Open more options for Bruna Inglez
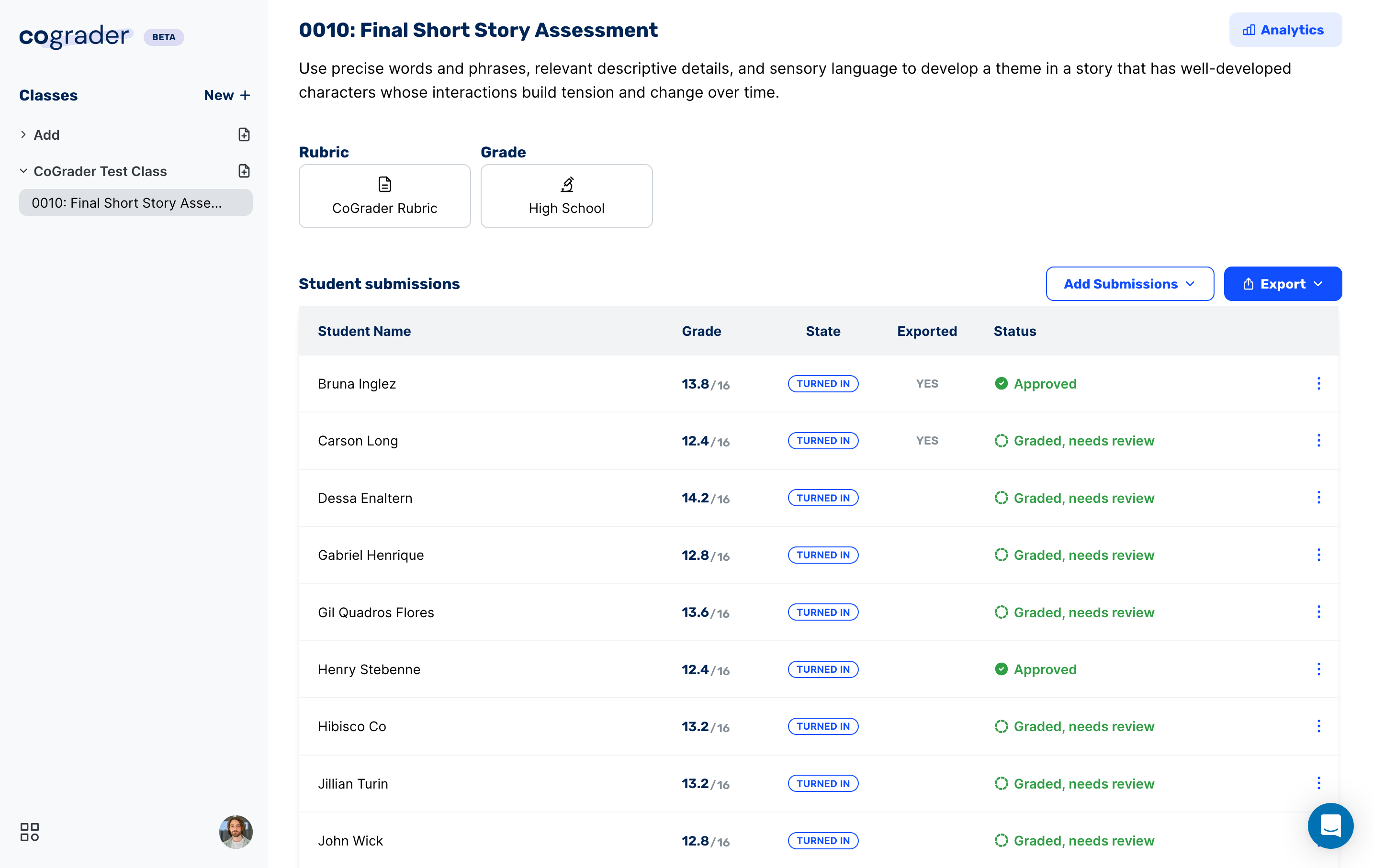 click(1318, 384)
